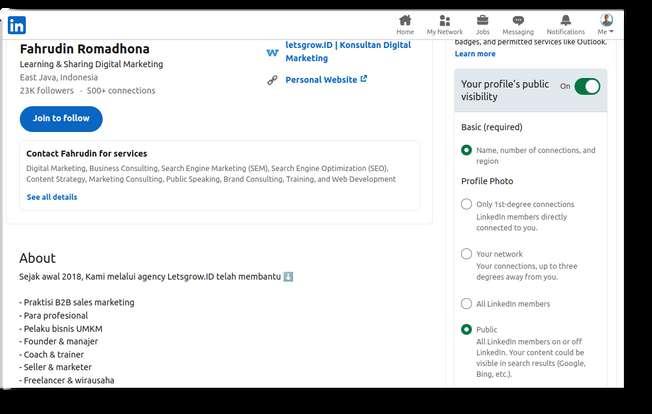
Task: Click the letsgrow.ID company logo icon
Action: point(272,52)
